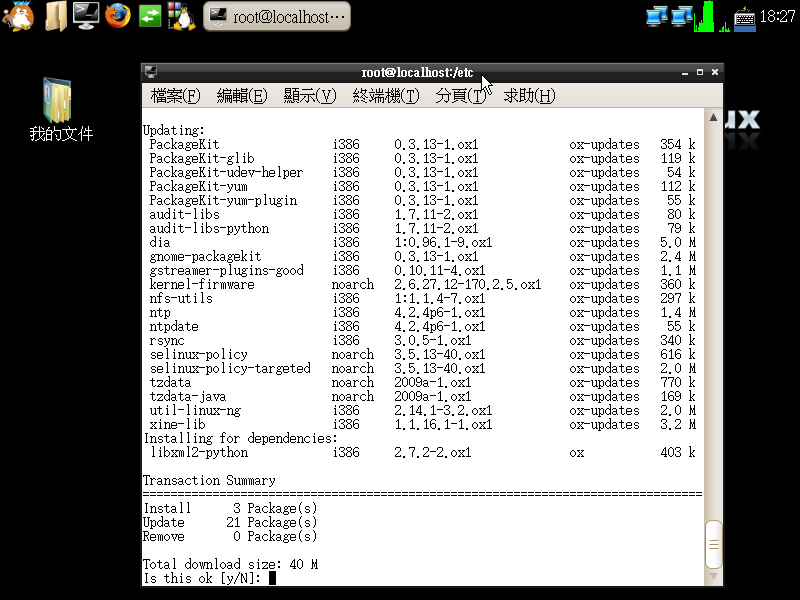Open the Tux penguin application icon

[x=181, y=15]
